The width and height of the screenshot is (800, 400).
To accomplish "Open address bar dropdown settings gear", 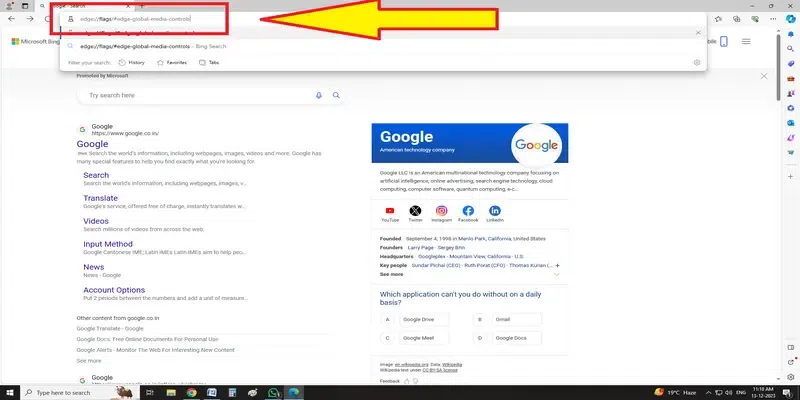I will 697,63.
